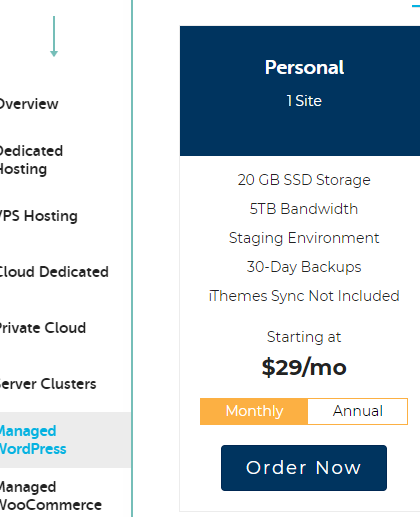Click the $29/mo price label

coord(304,367)
